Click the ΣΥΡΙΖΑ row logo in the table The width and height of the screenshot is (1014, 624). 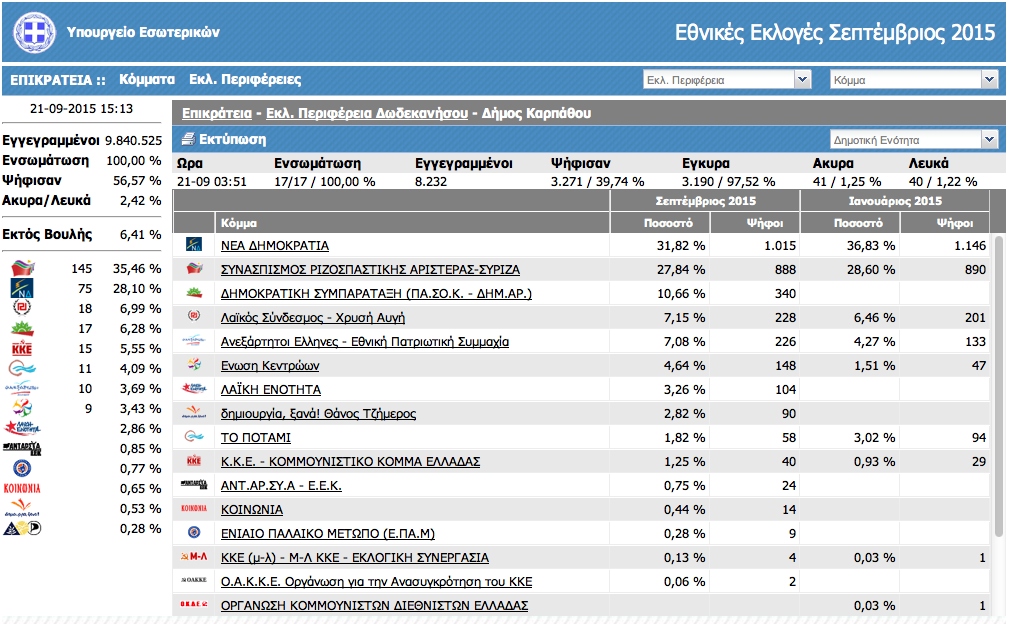pos(194,269)
